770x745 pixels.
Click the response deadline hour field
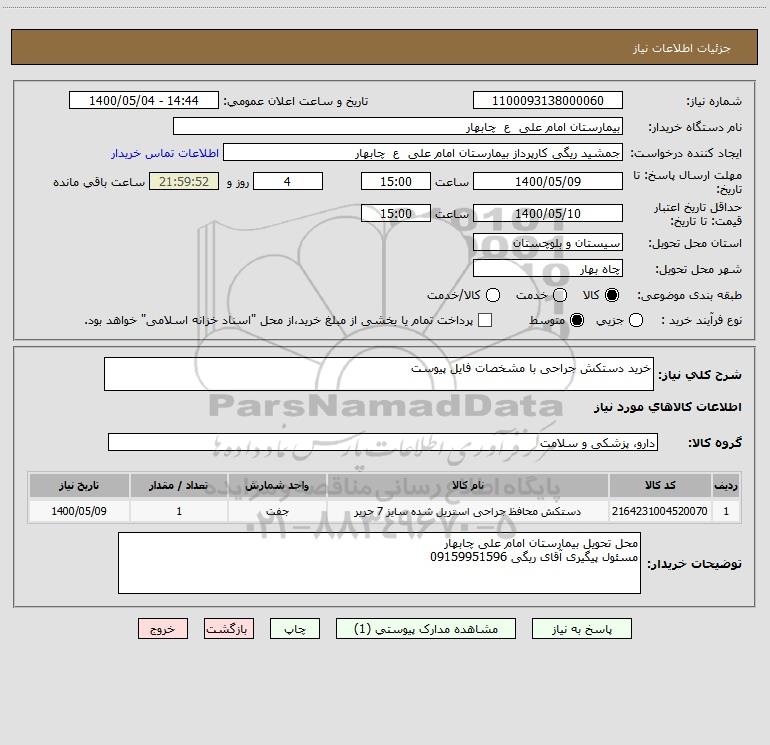click(396, 181)
